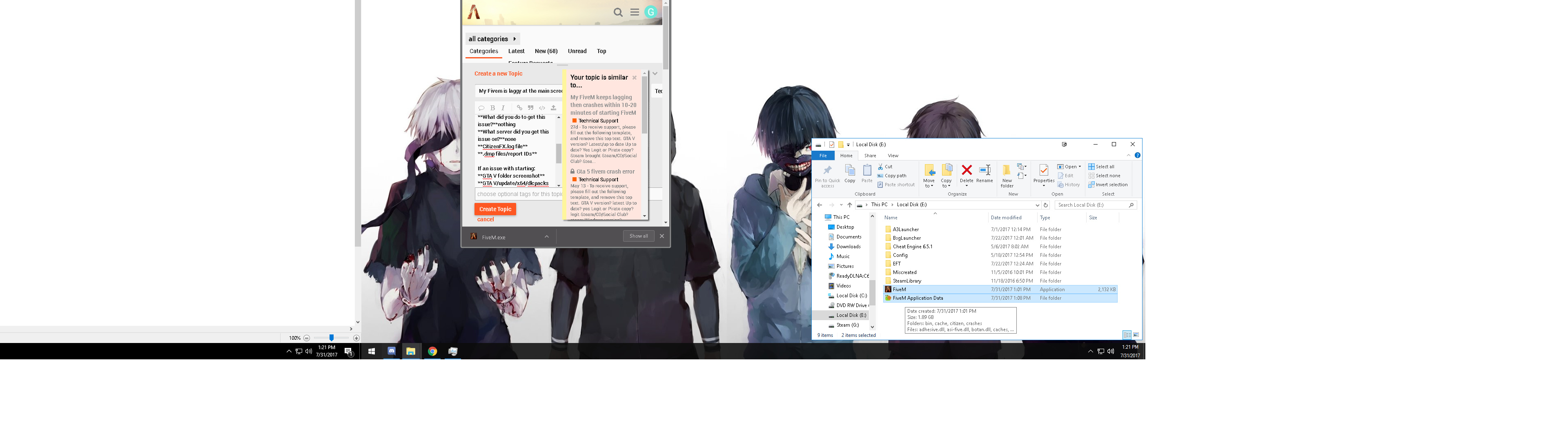The image size is (1568, 441).
Task: Open New (68) forum tab
Action: 546,51
